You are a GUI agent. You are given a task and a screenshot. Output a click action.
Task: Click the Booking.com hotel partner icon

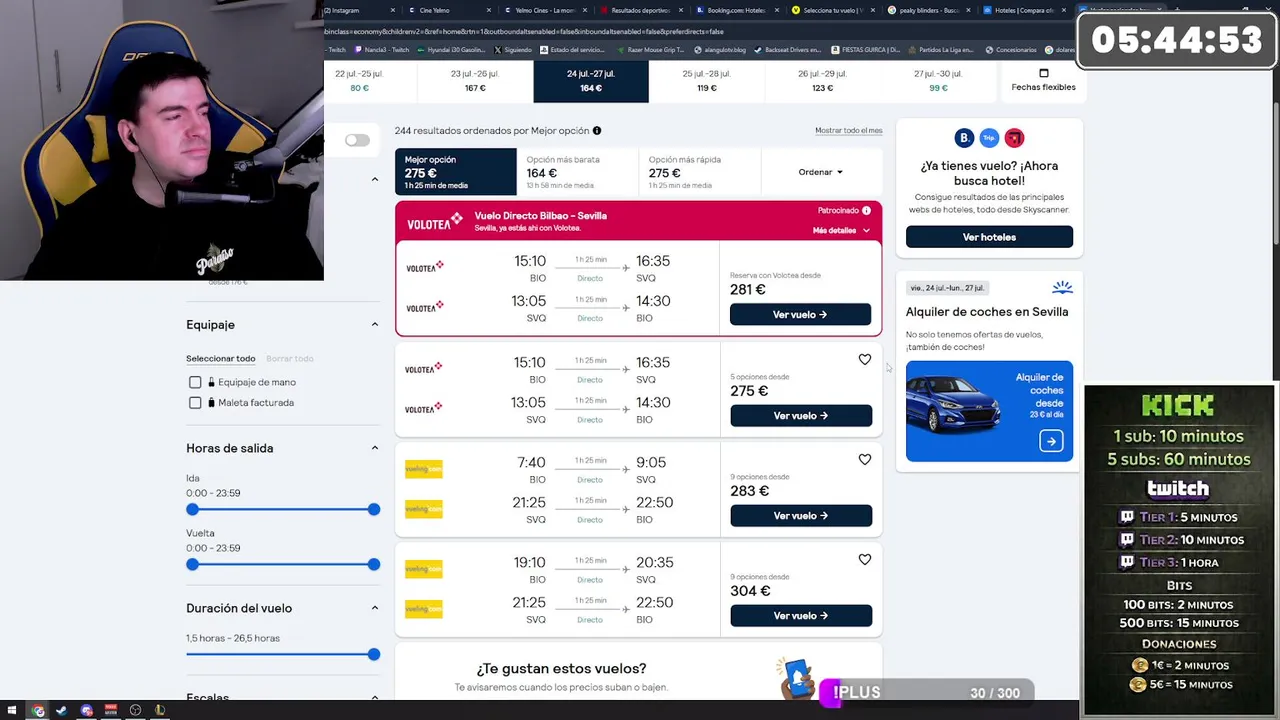(964, 138)
